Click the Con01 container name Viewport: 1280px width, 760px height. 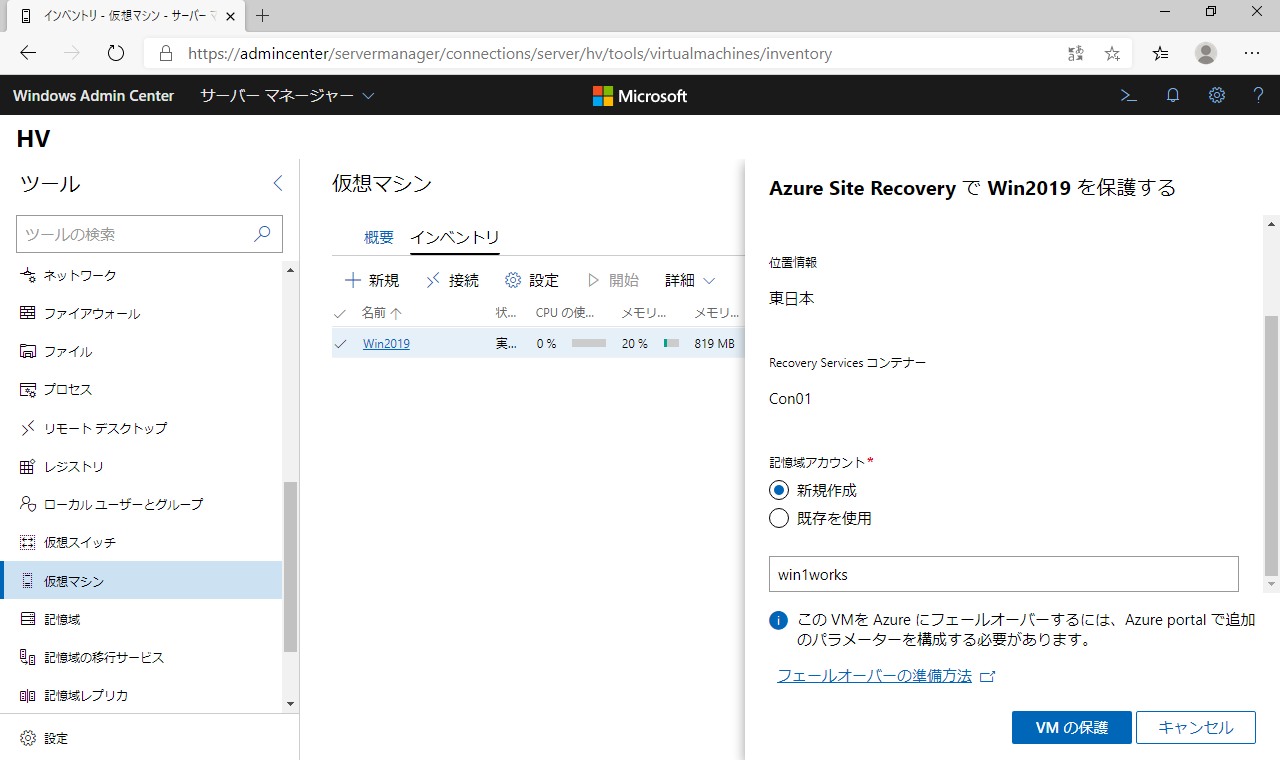tap(790, 398)
